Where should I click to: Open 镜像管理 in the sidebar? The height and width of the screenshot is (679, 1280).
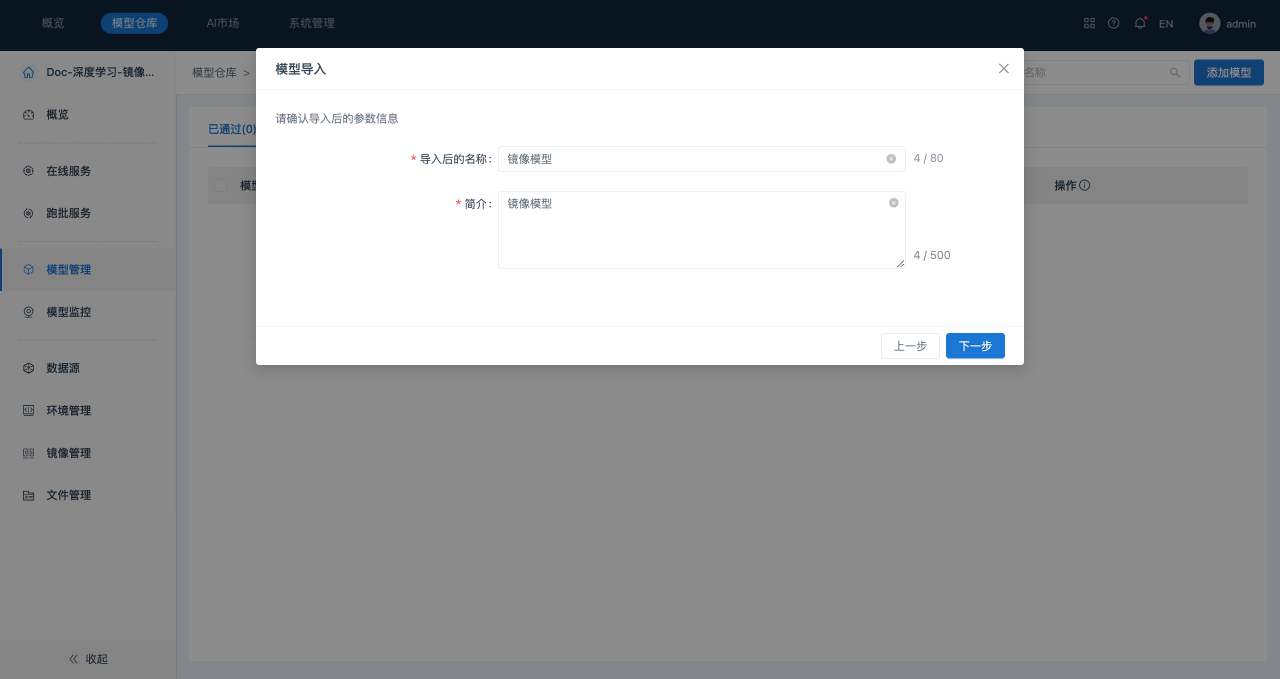(68, 453)
